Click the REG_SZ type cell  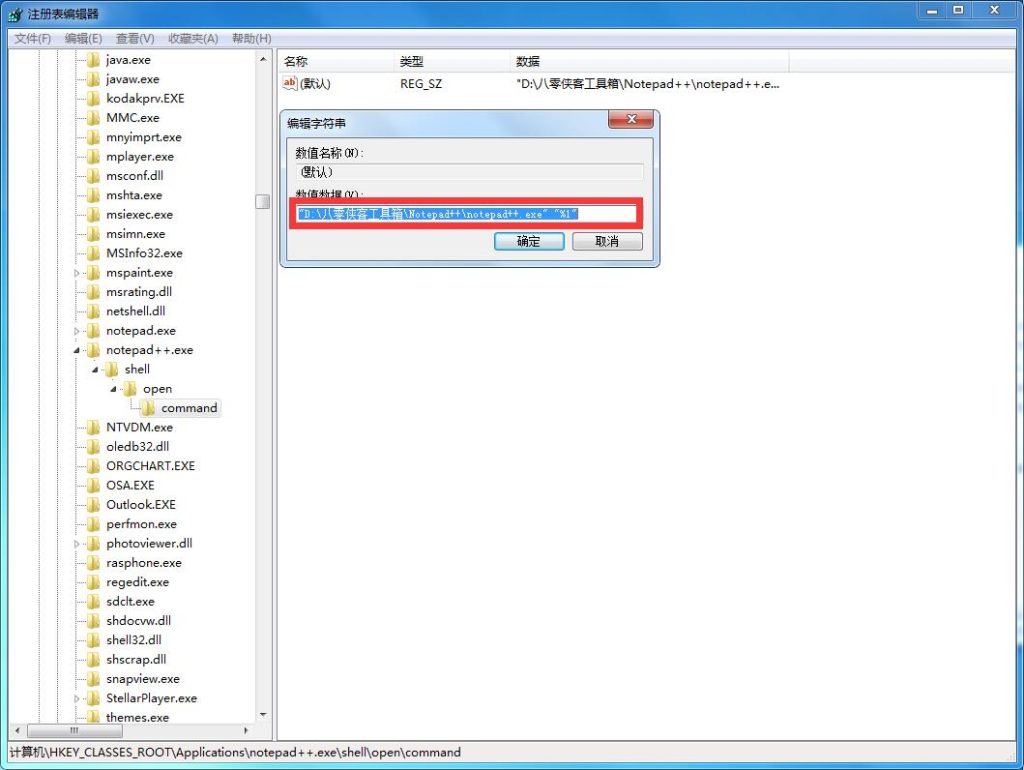421,84
